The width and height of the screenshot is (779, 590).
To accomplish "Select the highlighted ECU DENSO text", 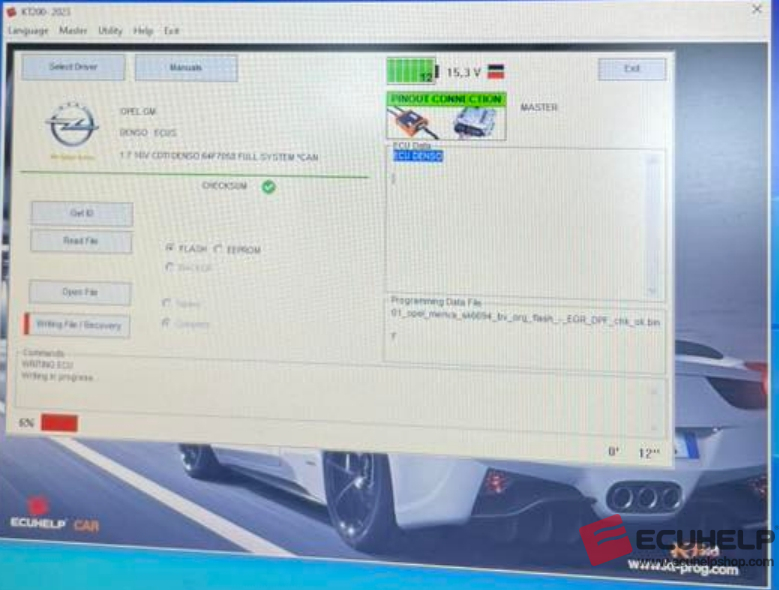I will pos(418,156).
